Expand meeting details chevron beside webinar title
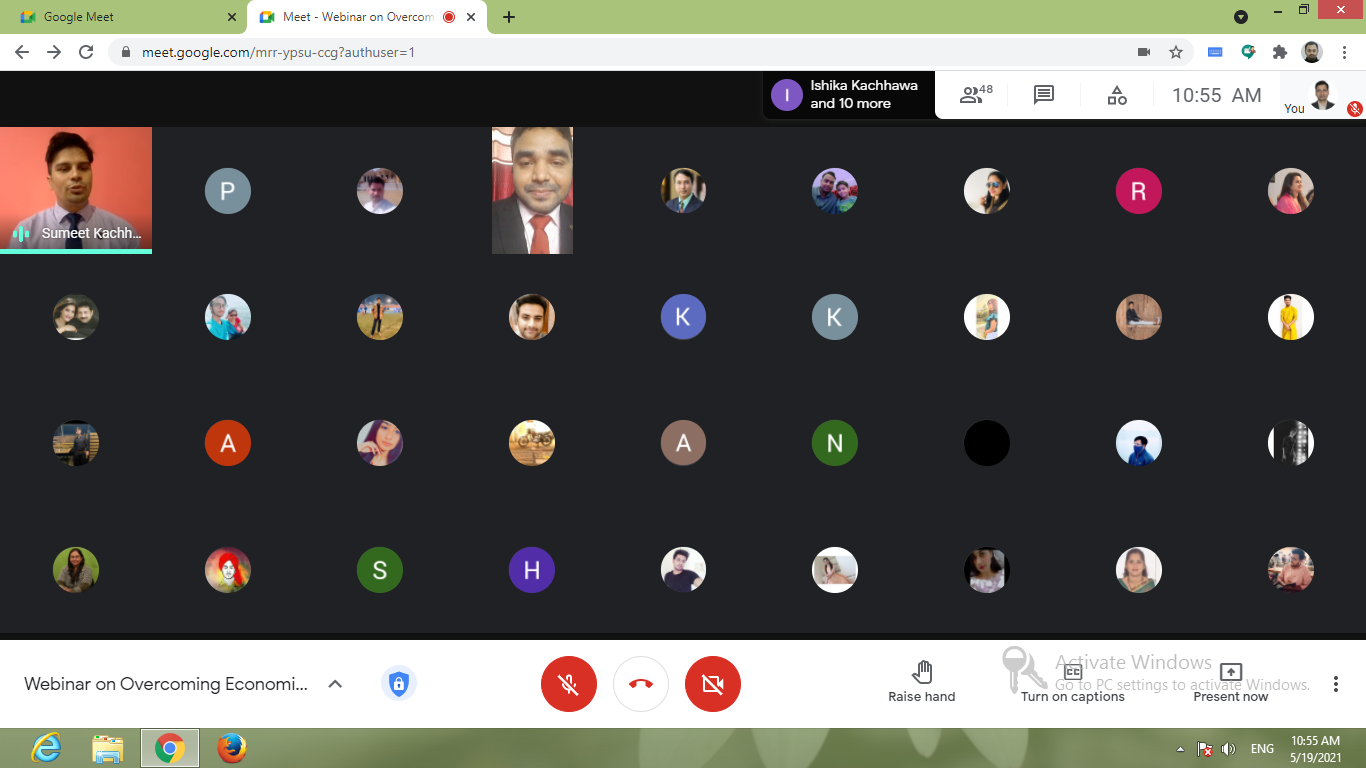This screenshot has height=768, width=1366. click(336, 684)
